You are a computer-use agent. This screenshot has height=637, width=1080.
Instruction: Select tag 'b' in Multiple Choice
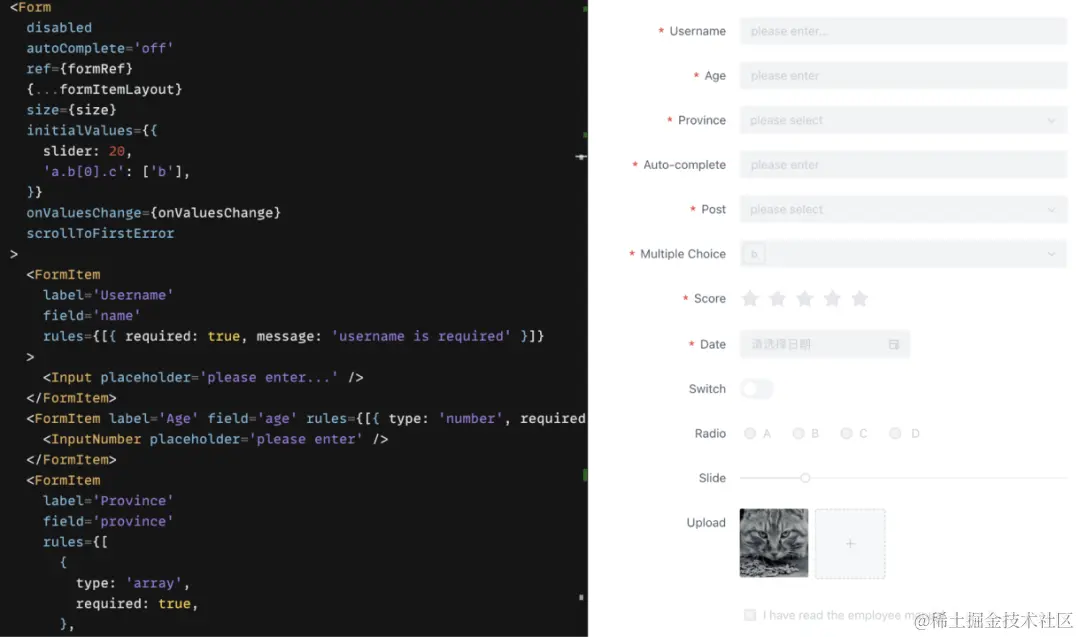pyautogui.click(x=754, y=254)
